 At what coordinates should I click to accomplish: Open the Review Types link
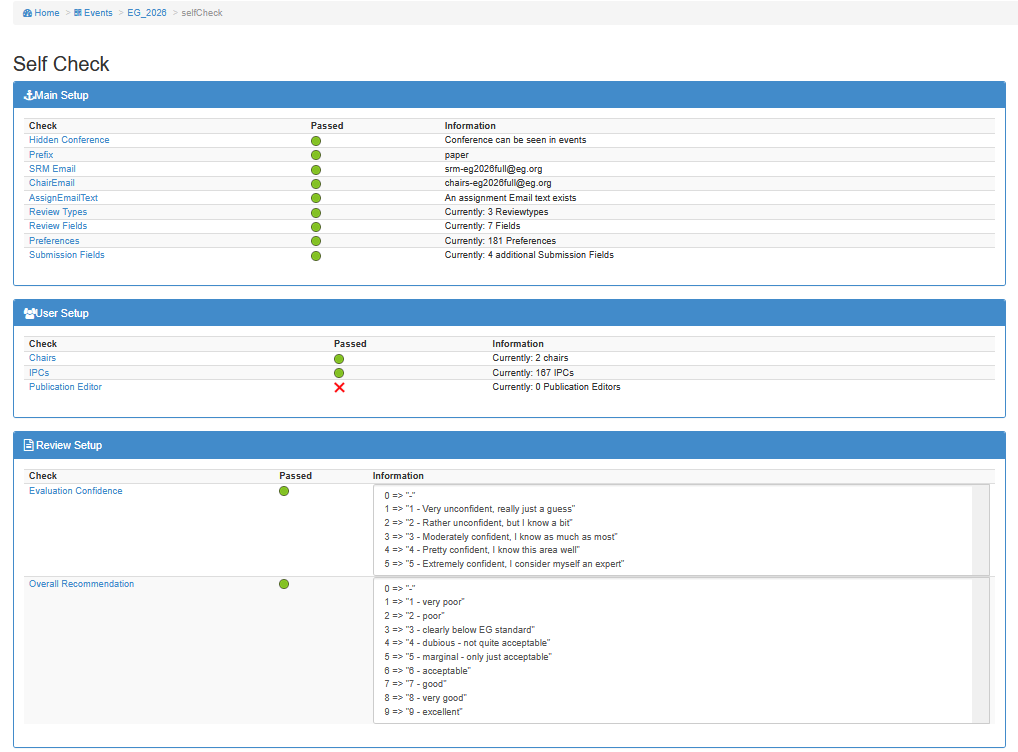click(58, 212)
